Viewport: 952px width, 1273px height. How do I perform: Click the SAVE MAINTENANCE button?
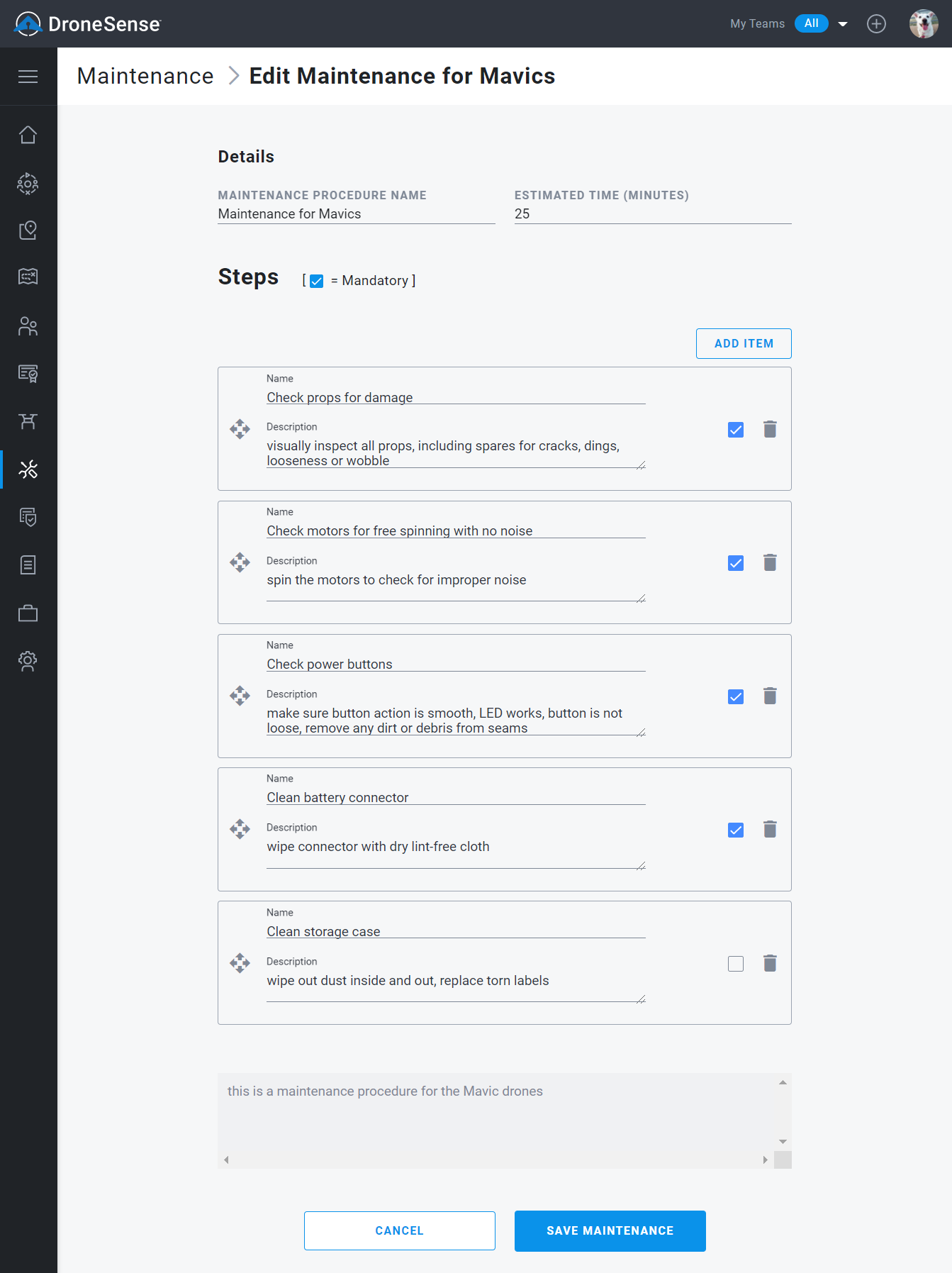(610, 1231)
